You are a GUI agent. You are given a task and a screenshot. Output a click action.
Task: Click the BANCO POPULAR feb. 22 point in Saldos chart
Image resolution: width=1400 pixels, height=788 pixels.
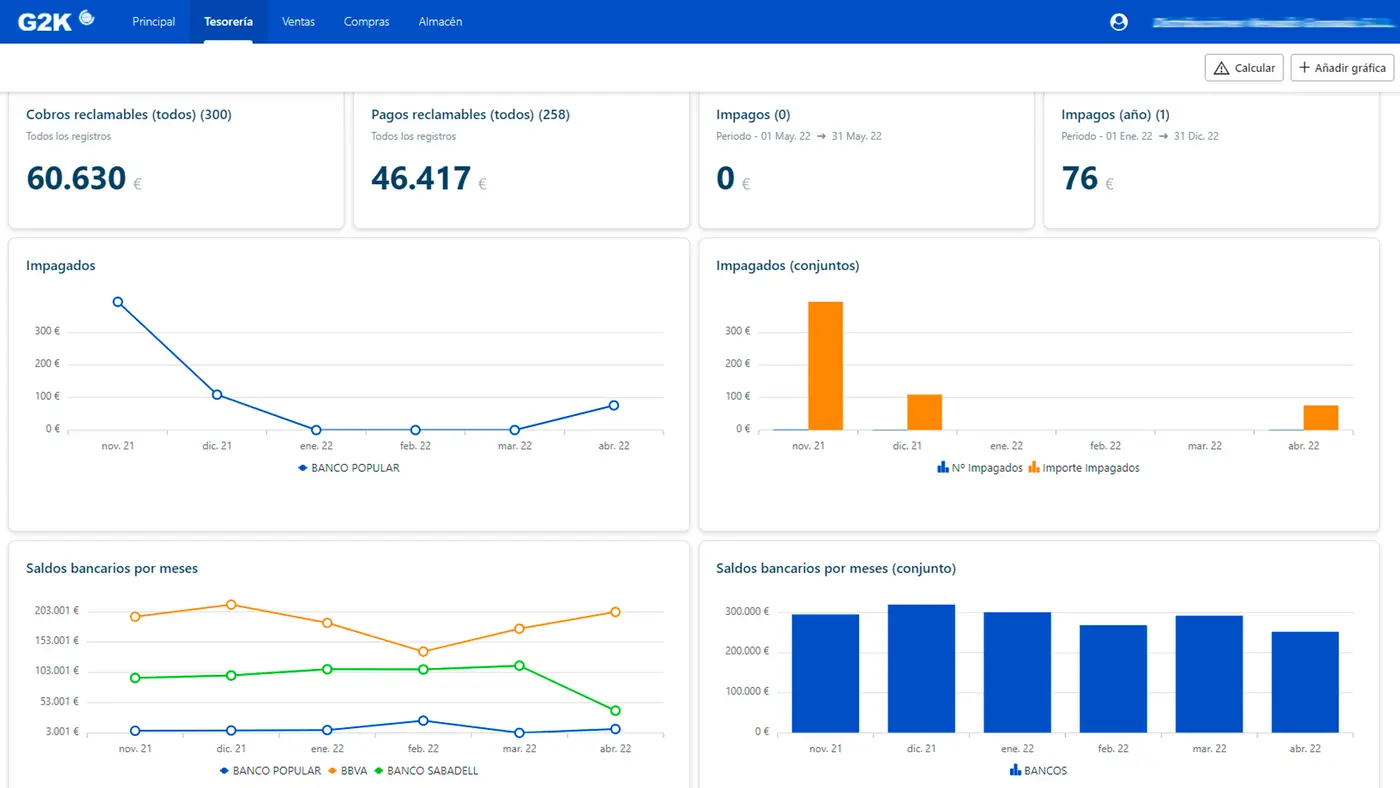423,721
